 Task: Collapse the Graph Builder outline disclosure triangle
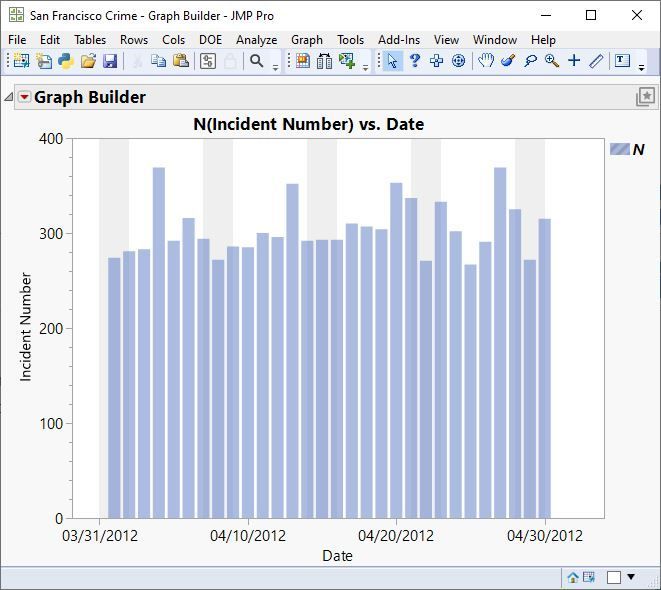click(8, 97)
